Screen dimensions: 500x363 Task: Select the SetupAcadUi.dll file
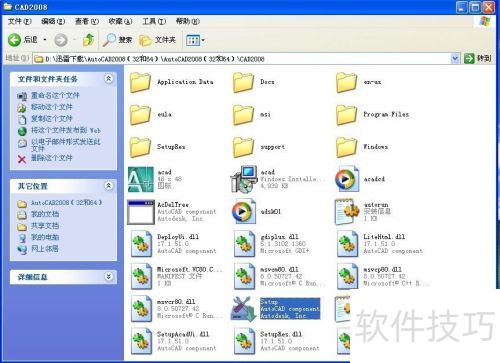tap(173, 341)
